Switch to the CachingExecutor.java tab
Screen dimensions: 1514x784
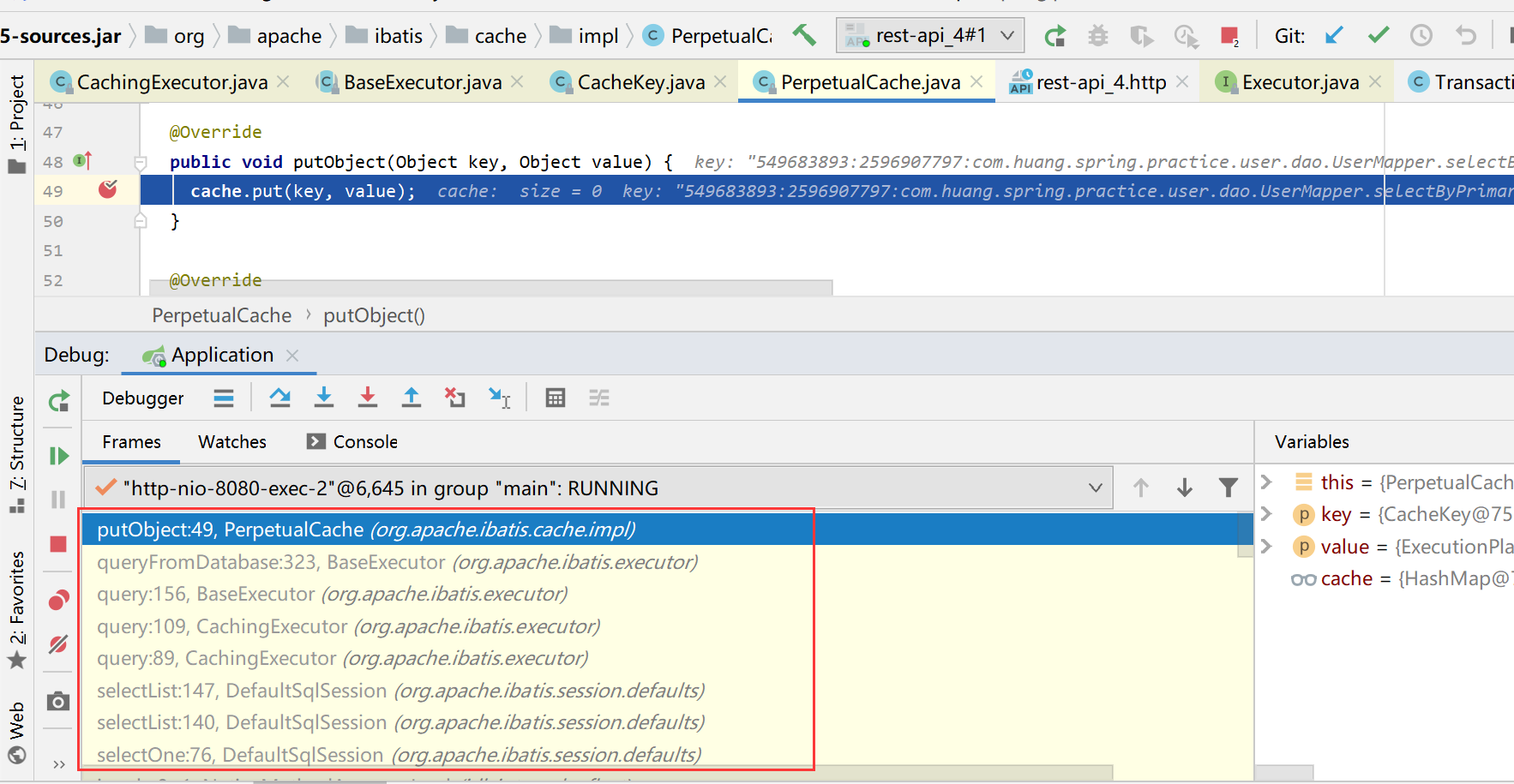pos(171,82)
